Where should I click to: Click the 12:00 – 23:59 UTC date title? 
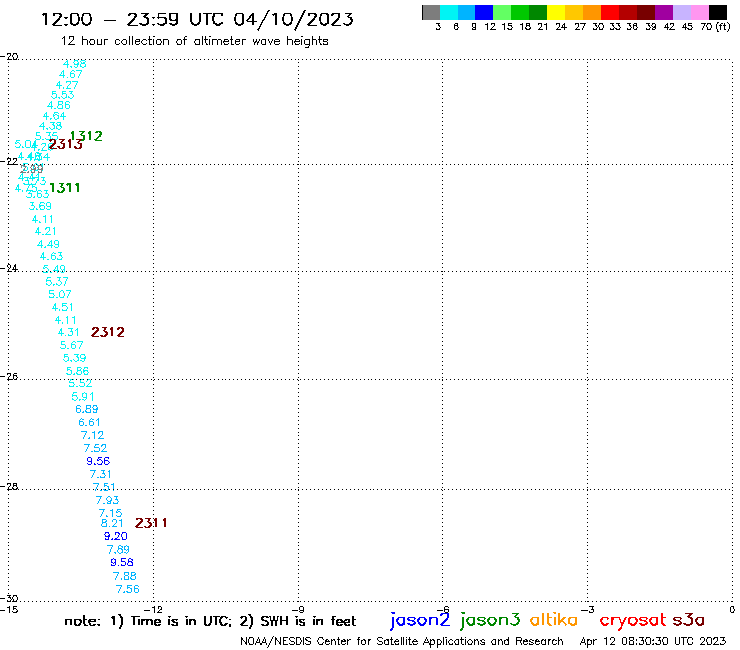(197, 19)
